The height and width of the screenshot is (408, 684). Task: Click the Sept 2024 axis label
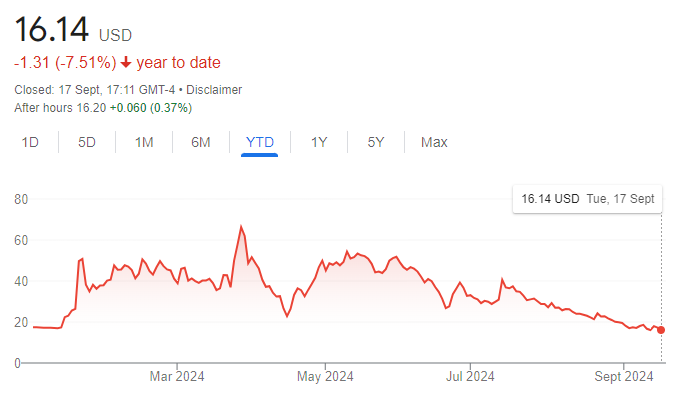(x=624, y=377)
